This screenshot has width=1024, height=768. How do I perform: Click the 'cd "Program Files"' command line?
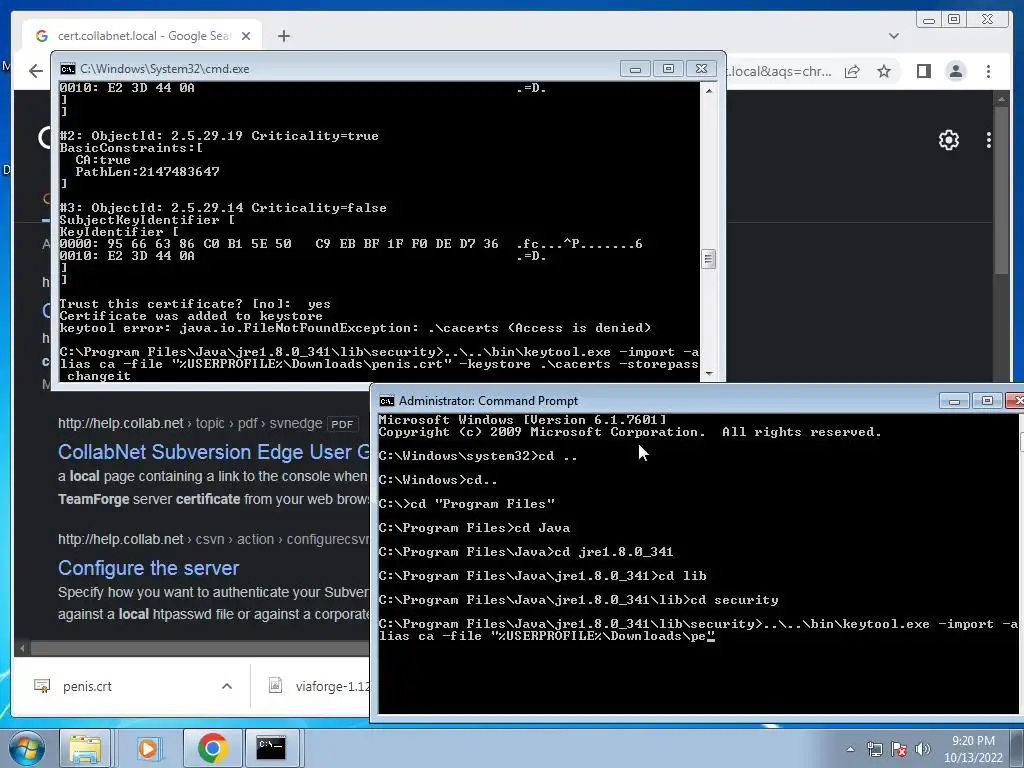(x=466, y=504)
